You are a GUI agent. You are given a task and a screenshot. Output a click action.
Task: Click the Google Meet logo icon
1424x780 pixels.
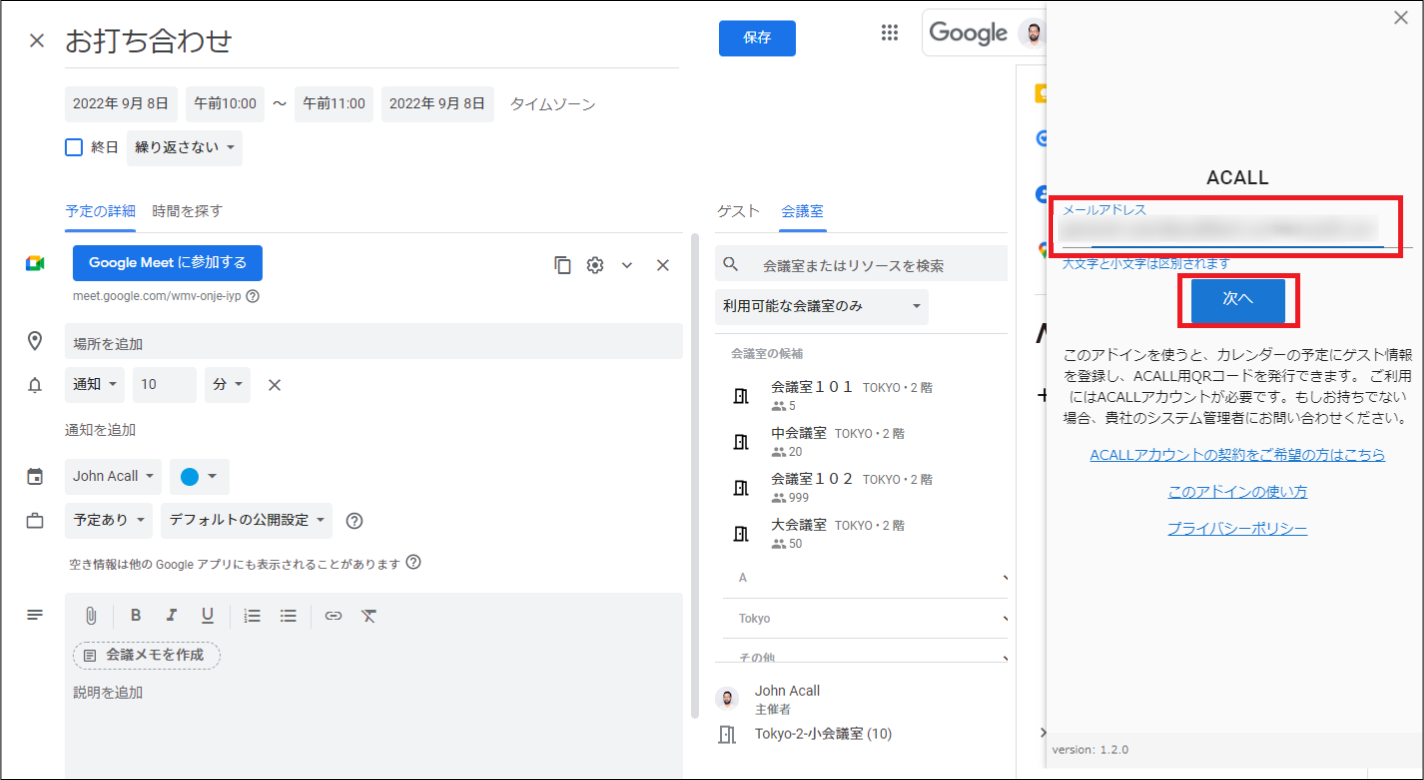(35, 263)
